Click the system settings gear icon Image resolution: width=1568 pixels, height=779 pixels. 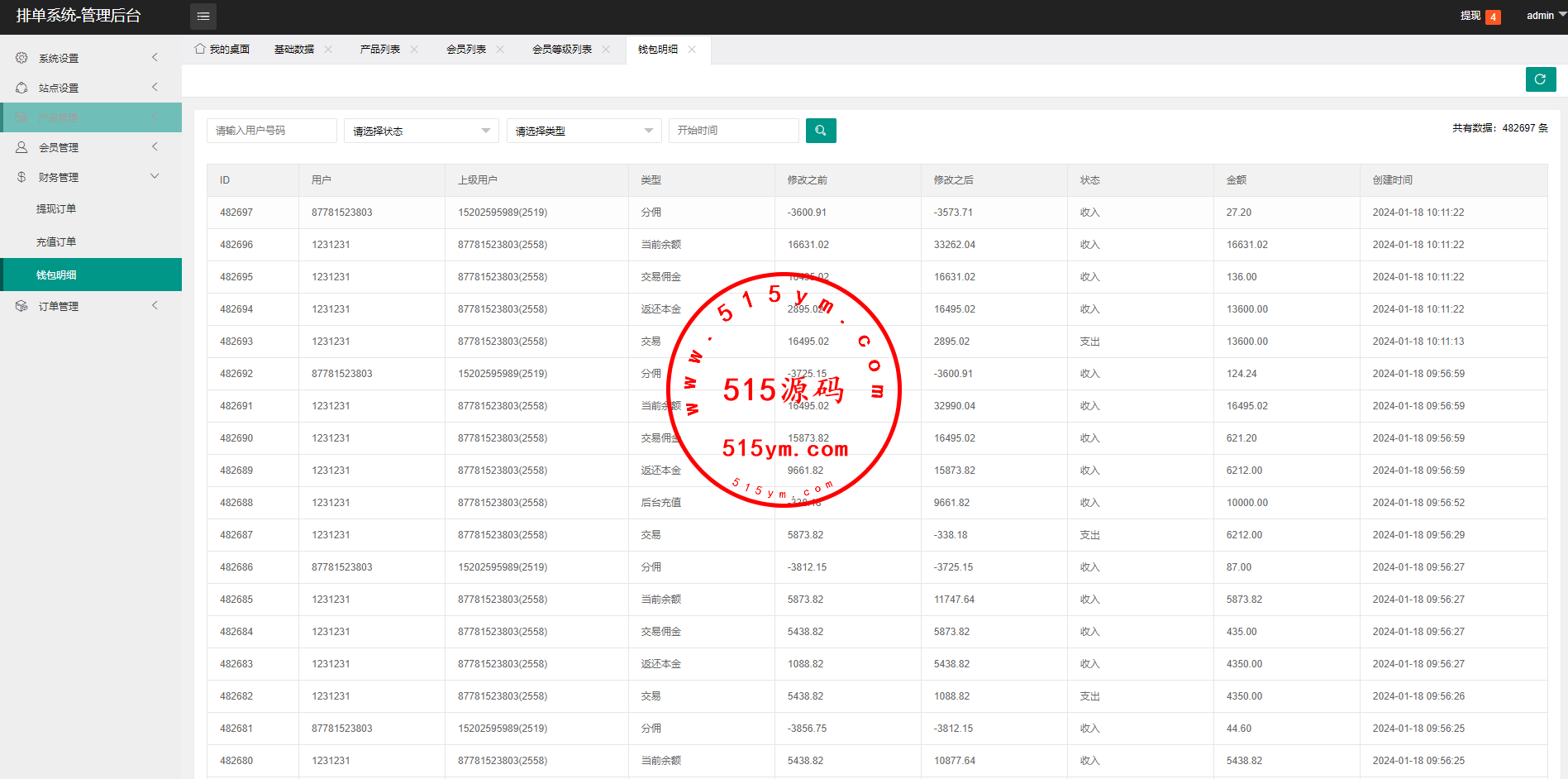[21, 58]
